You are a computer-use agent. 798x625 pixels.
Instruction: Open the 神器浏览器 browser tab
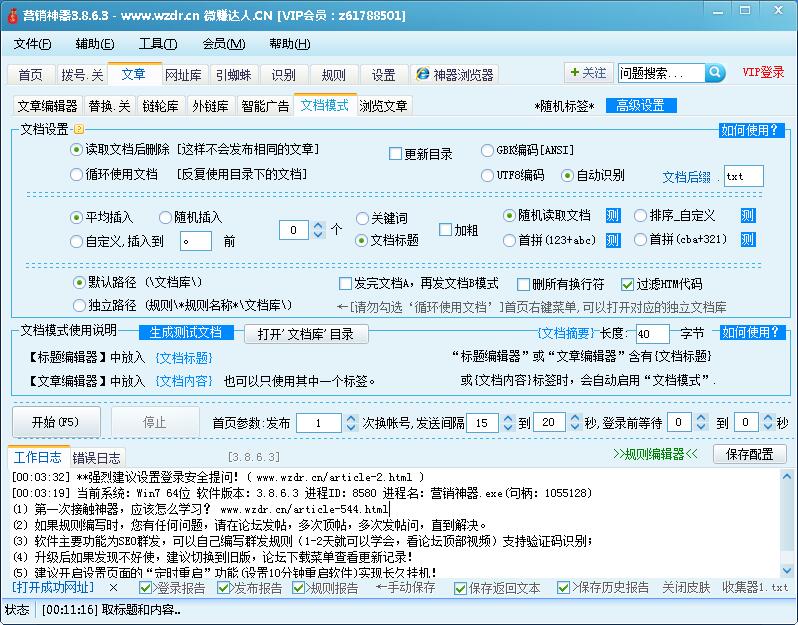(x=454, y=75)
